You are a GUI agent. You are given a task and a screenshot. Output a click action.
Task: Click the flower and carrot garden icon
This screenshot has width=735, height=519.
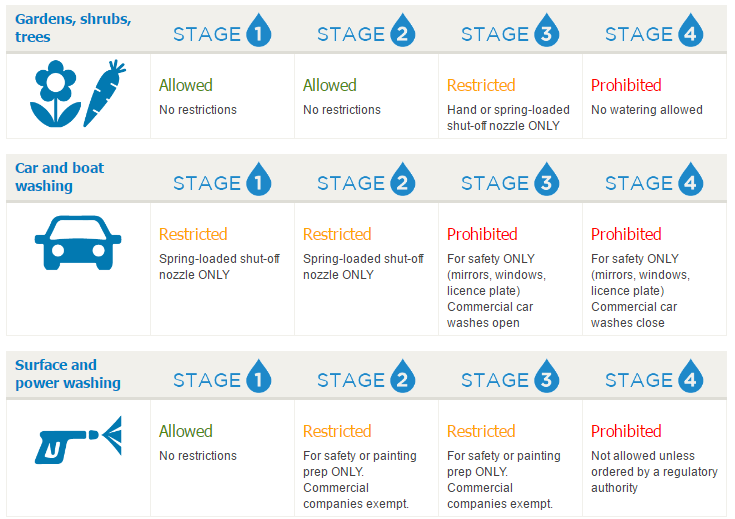(78, 93)
